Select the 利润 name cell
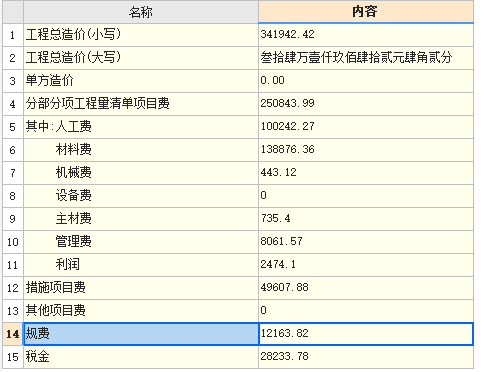 pos(141,265)
